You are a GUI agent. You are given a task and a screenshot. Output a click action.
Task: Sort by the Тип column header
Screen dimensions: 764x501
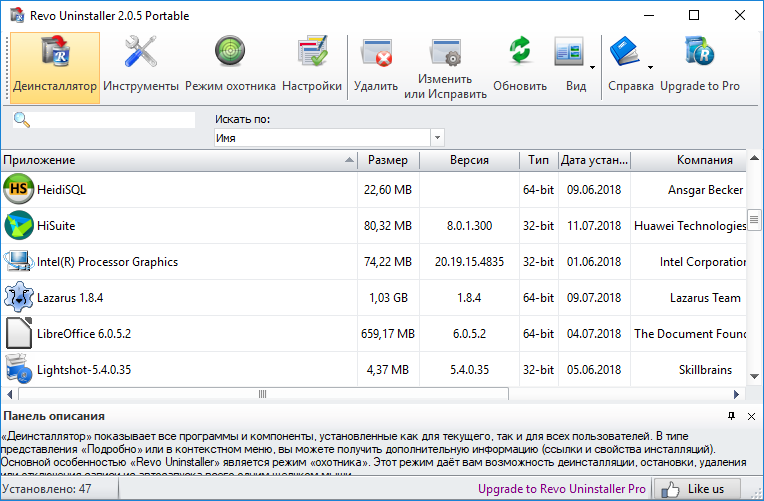tap(538, 160)
